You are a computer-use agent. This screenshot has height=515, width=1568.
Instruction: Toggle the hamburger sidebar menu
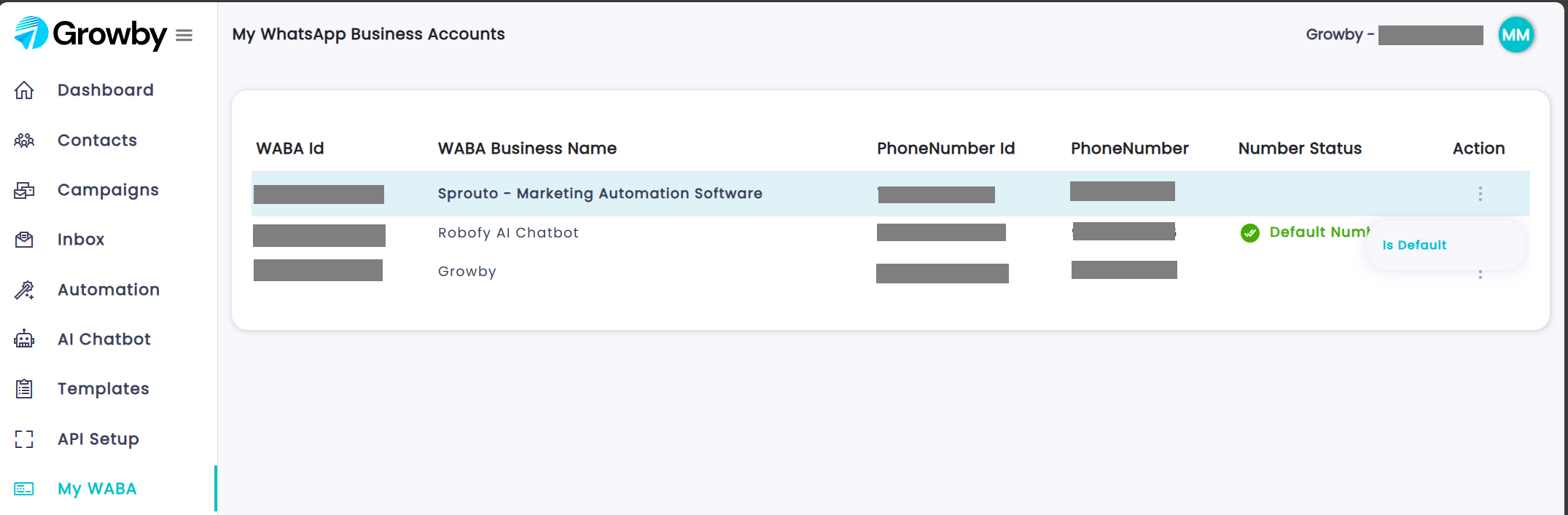(184, 35)
